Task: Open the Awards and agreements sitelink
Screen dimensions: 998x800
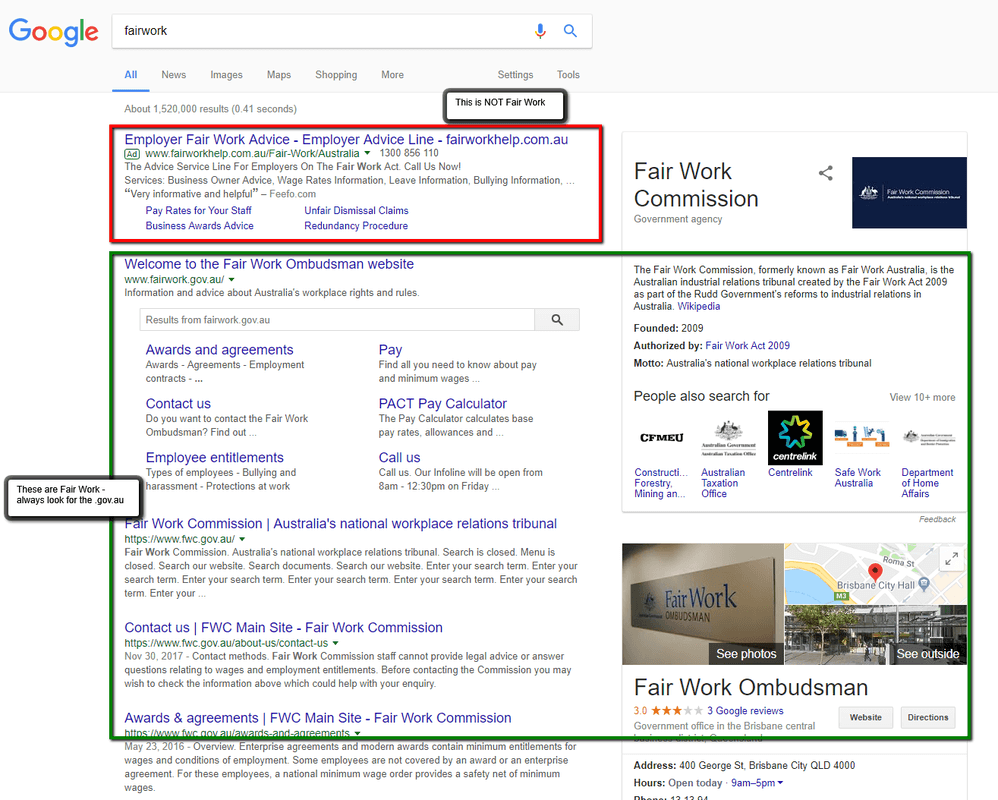Action: pos(220,350)
